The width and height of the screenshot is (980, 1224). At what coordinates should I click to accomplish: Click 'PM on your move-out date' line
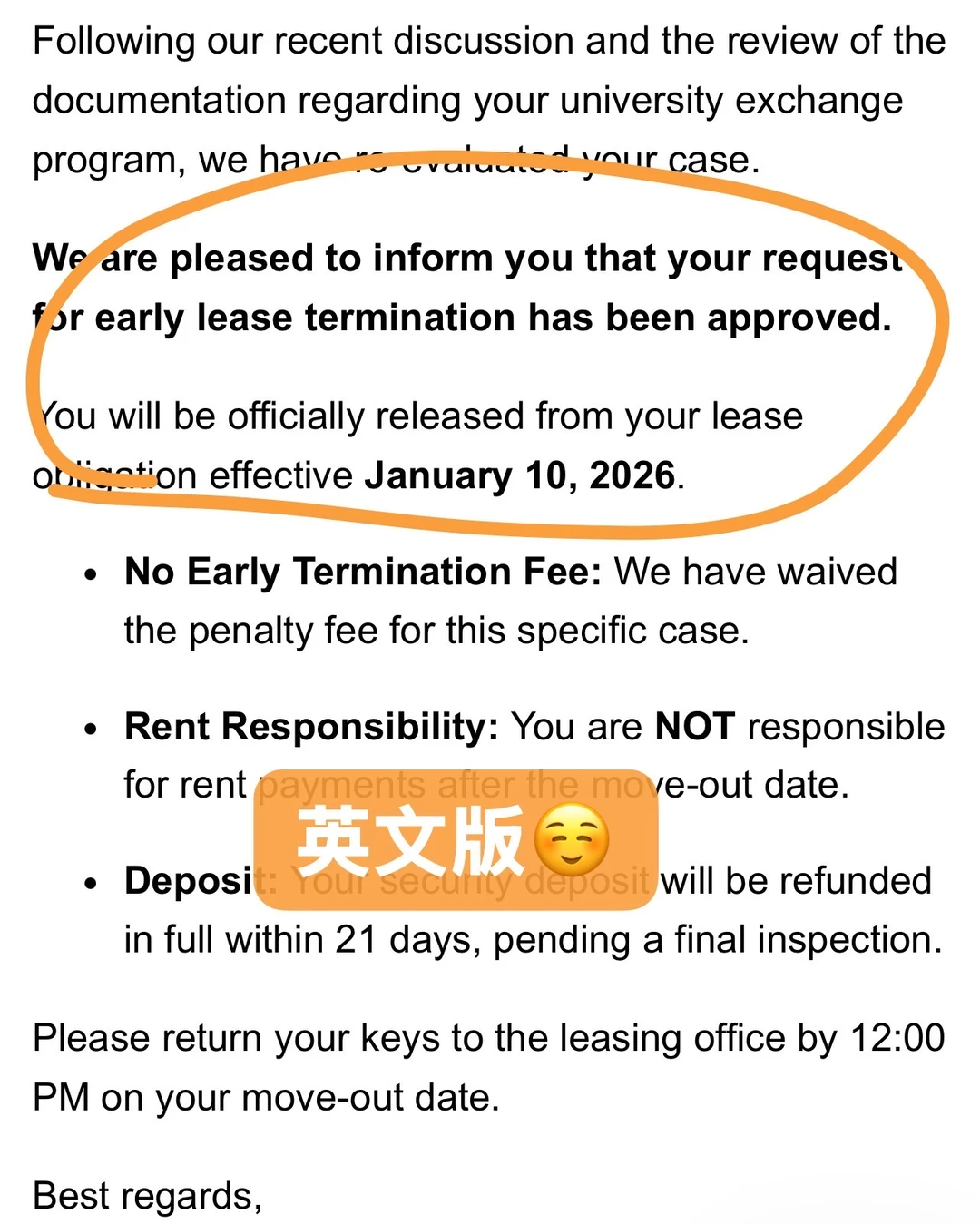click(x=266, y=1098)
